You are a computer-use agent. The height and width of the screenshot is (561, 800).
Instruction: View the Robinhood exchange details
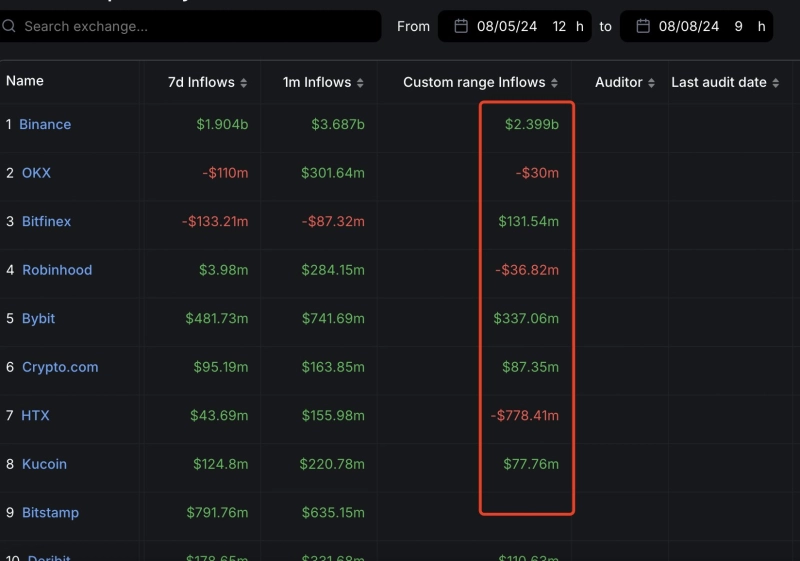tap(56, 270)
